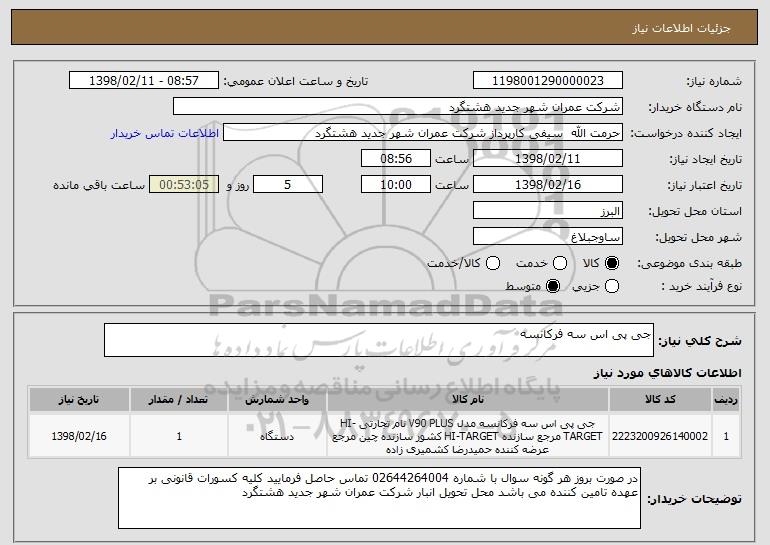The image size is (770, 545).
Task: Click the شماره نیاز field 1198001290000023
Action: coord(548,81)
